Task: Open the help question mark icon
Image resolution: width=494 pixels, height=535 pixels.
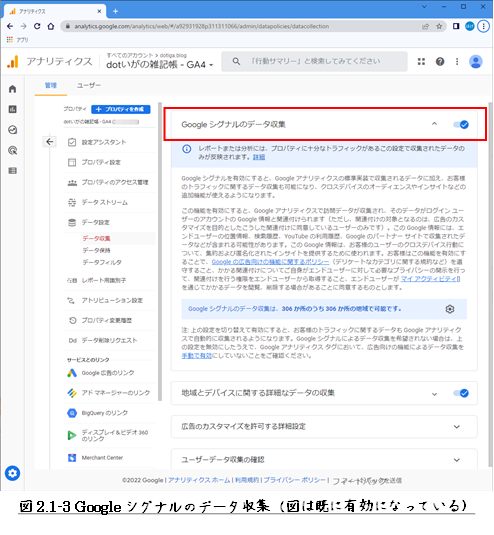Action: click(440, 61)
